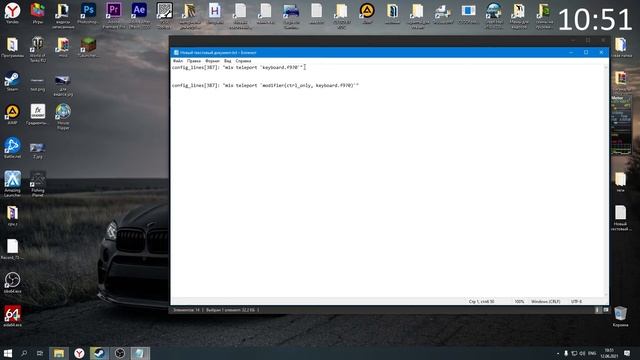Open the Правка menu in Notepad
This screenshot has width=640, height=360.
[x=193, y=61]
